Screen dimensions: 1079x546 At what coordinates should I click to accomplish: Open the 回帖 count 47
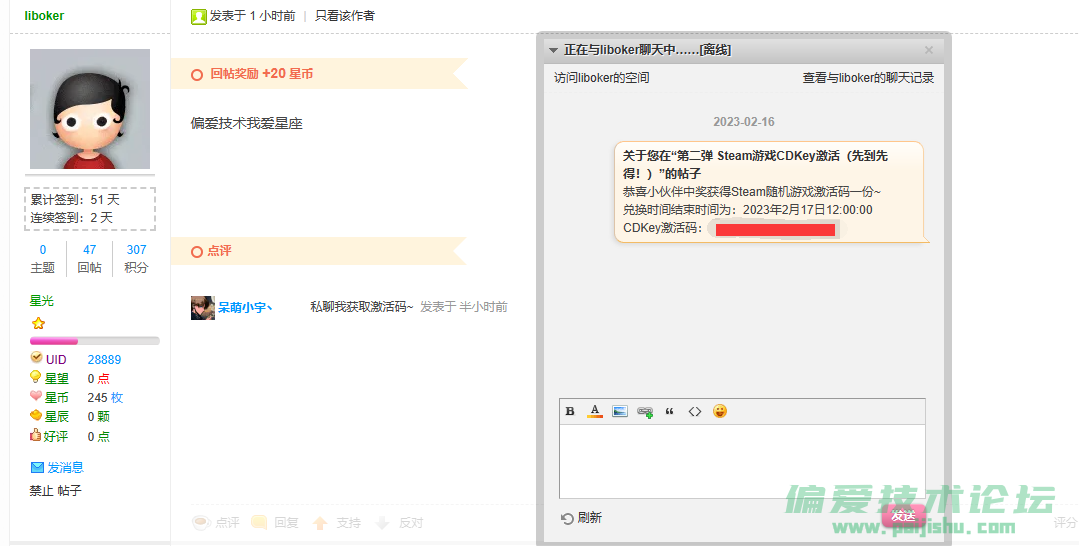pos(90,250)
